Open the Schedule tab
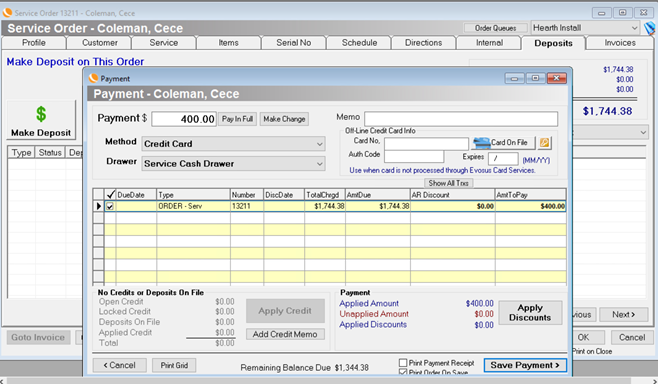 (359, 43)
